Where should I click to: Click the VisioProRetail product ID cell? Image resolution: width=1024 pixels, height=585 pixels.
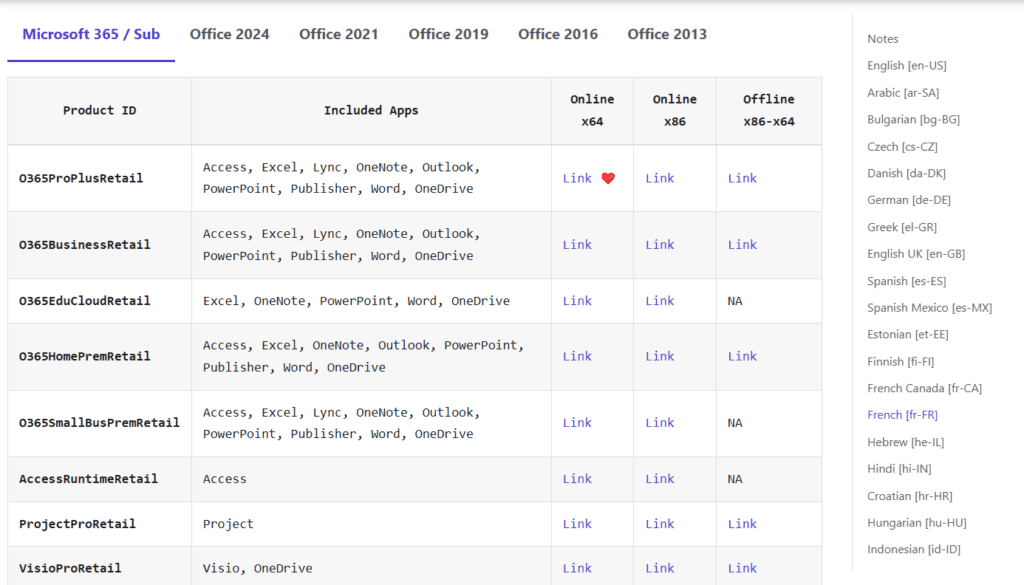coord(99,566)
